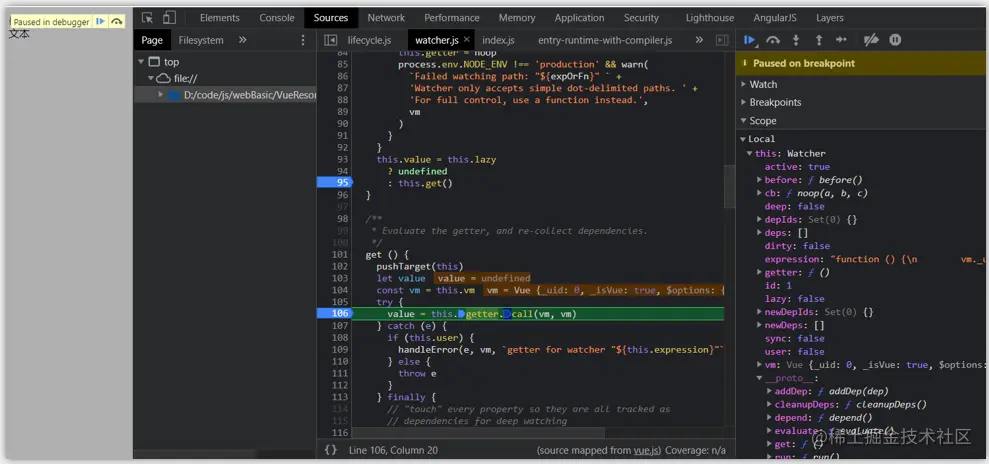Open the Elements tab
Viewport: 989px width, 464px height.
[x=219, y=18]
